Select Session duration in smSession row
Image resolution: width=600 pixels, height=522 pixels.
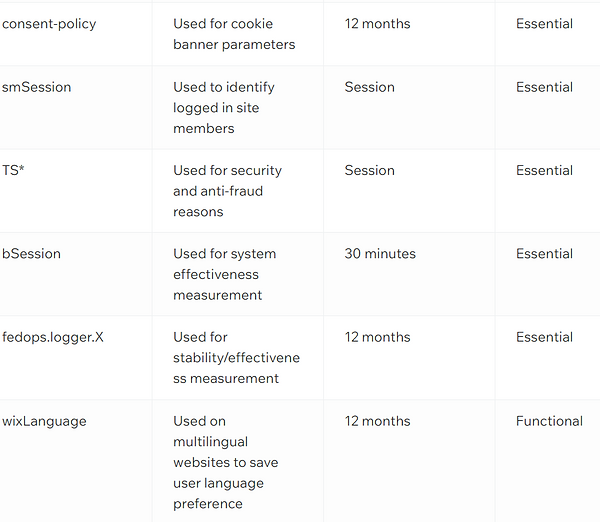tap(370, 87)
